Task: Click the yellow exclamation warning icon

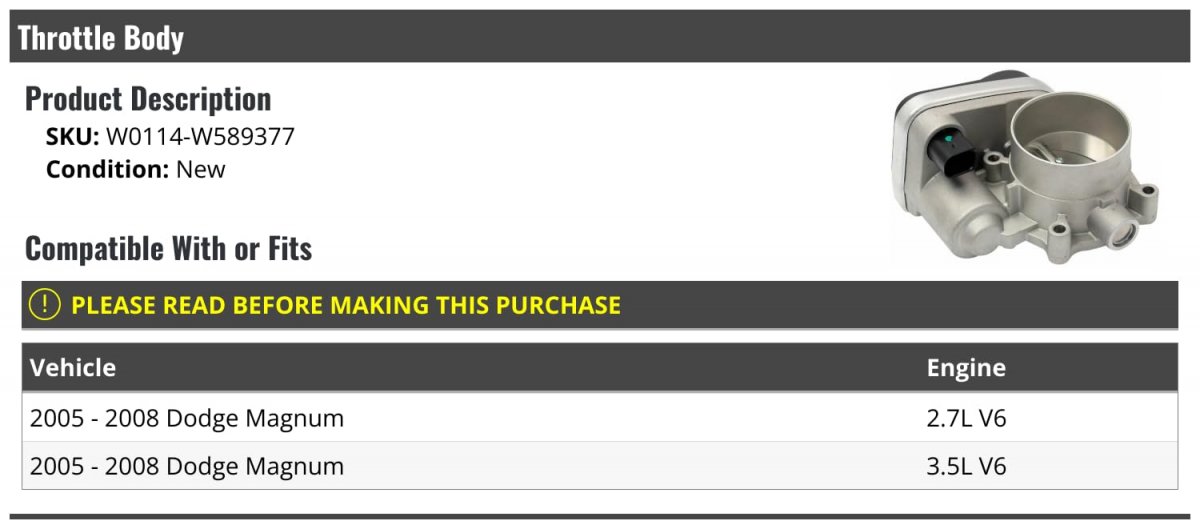Action: [45, 304]
